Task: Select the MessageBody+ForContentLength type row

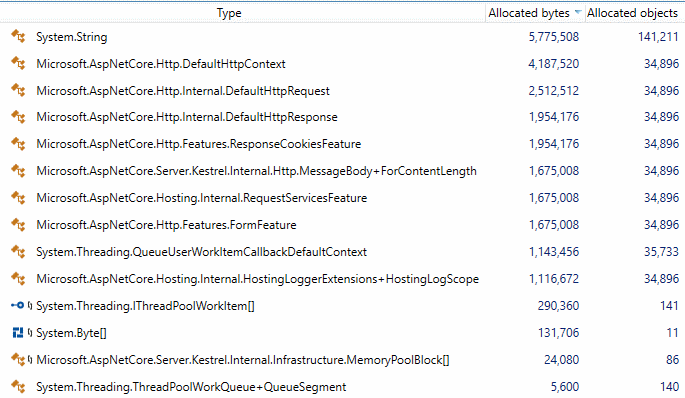Action: pyautogui.click(x=341, y=171)
